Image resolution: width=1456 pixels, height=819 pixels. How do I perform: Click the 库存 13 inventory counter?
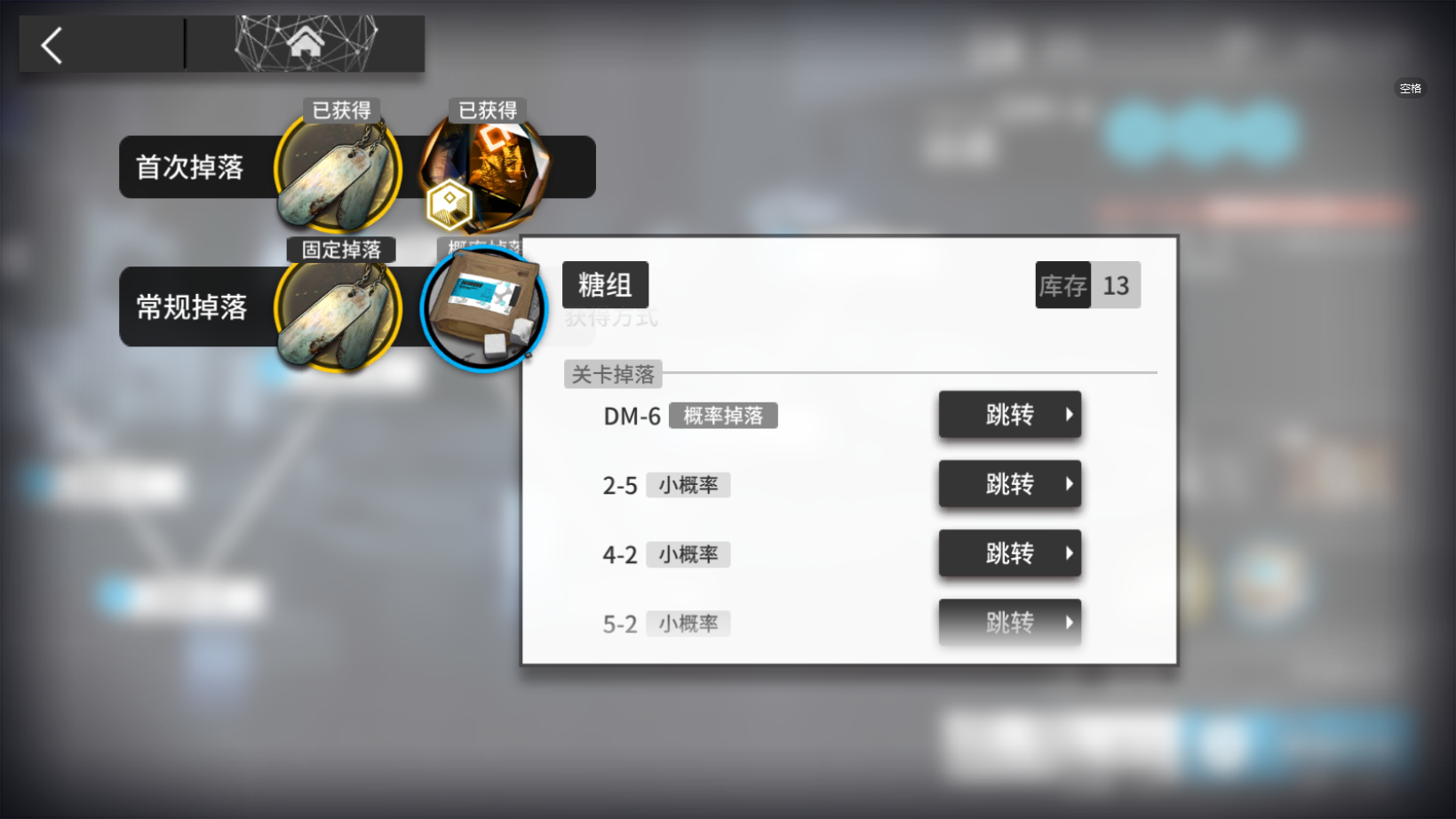1088,285
